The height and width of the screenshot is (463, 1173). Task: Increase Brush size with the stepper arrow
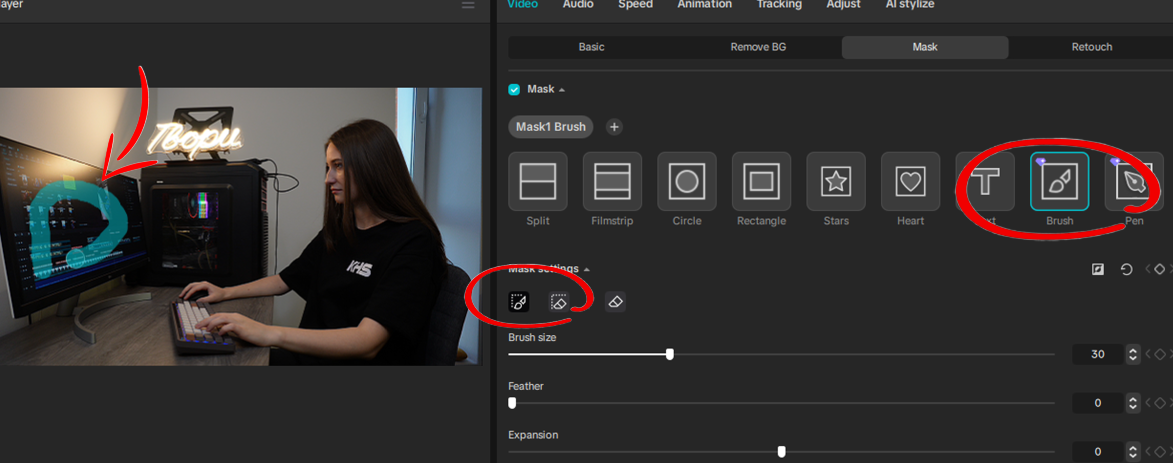click(x=1133, y=350)
